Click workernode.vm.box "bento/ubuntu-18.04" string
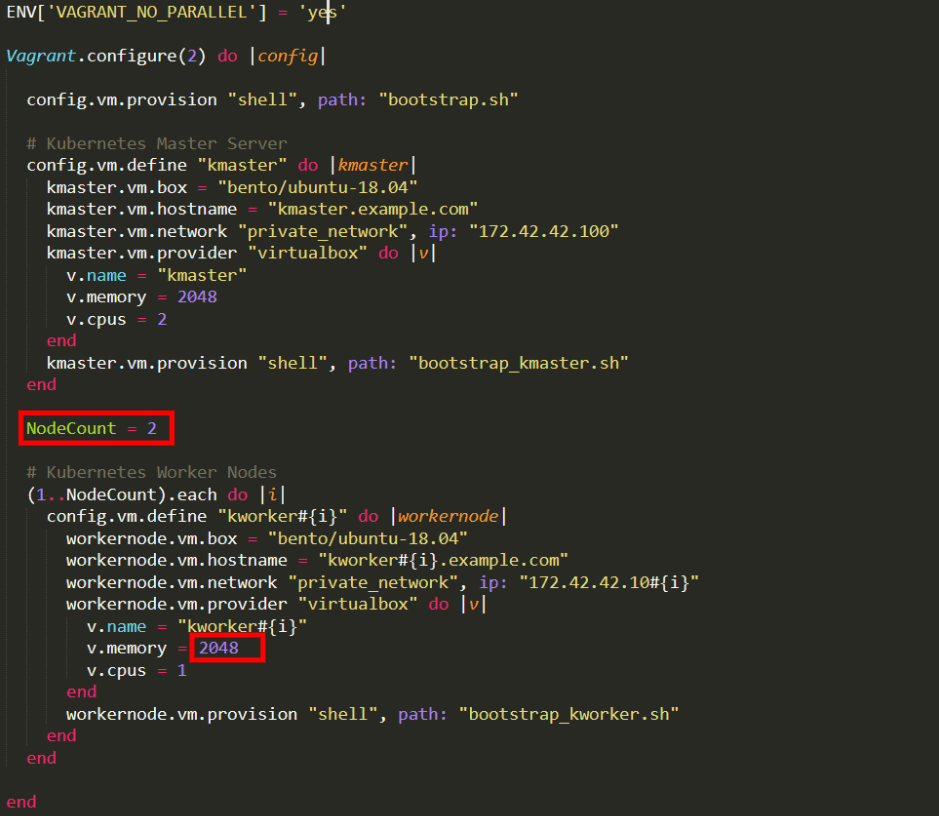Viewport: 939px width, 816px height. (368, 538)
